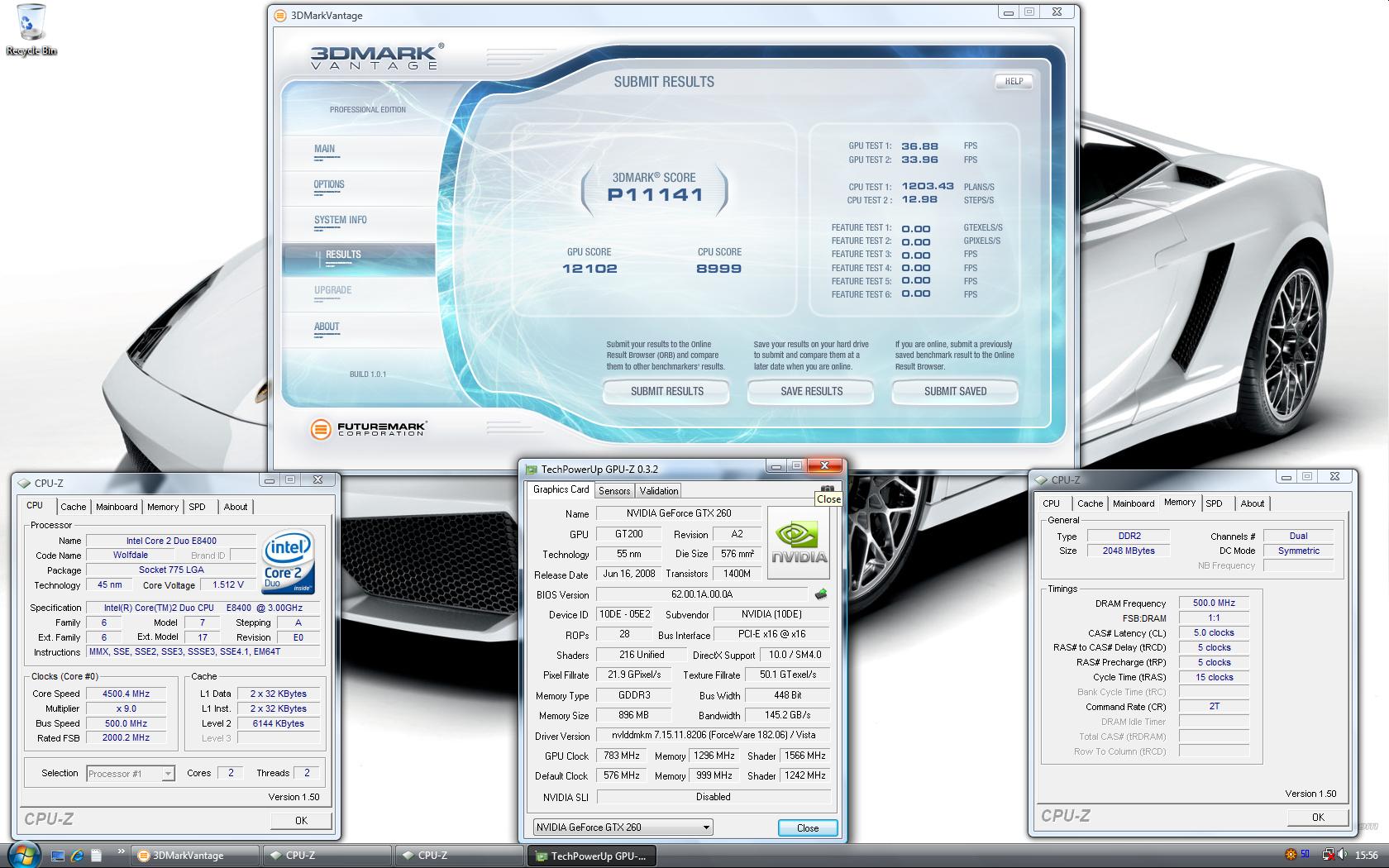1389x868 pixels.
Task: Click the third quick launch icon
Action: [96, 856]
